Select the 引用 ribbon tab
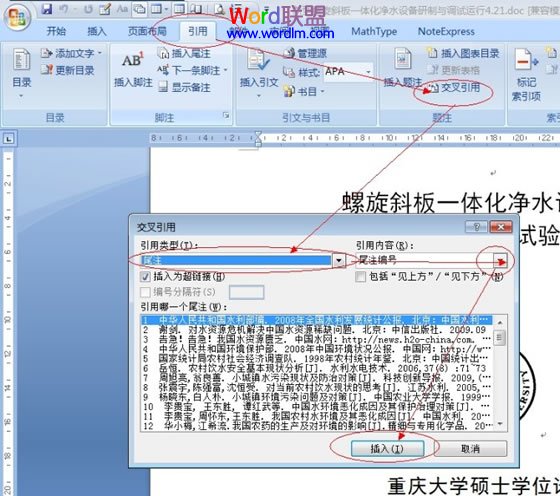 pyautogui.click(x=198, y=31)
